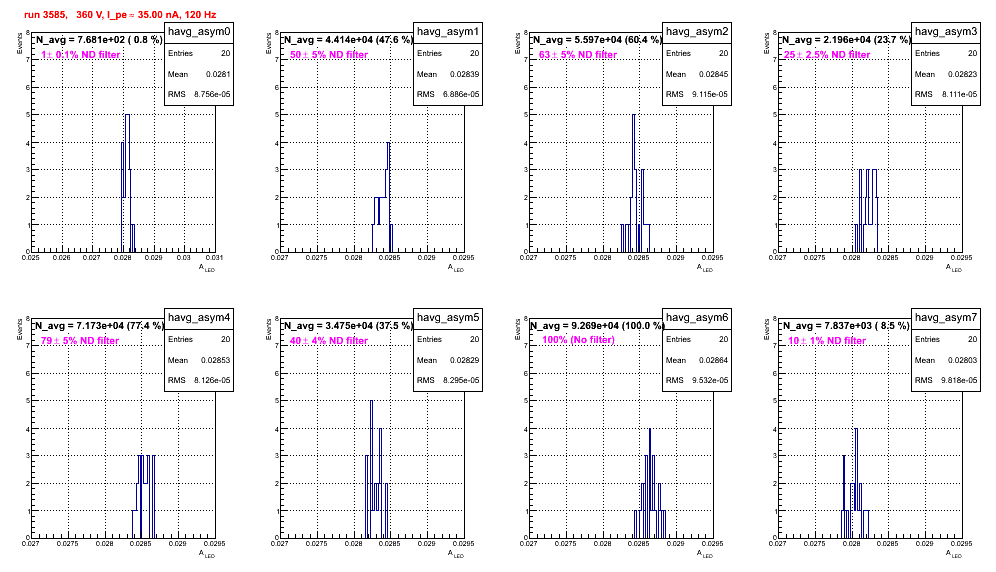Screen dimensions: 996x572
Task: Click the 40± 4% ND filter label
Action: pyautogui.click(x=329, y=341)
